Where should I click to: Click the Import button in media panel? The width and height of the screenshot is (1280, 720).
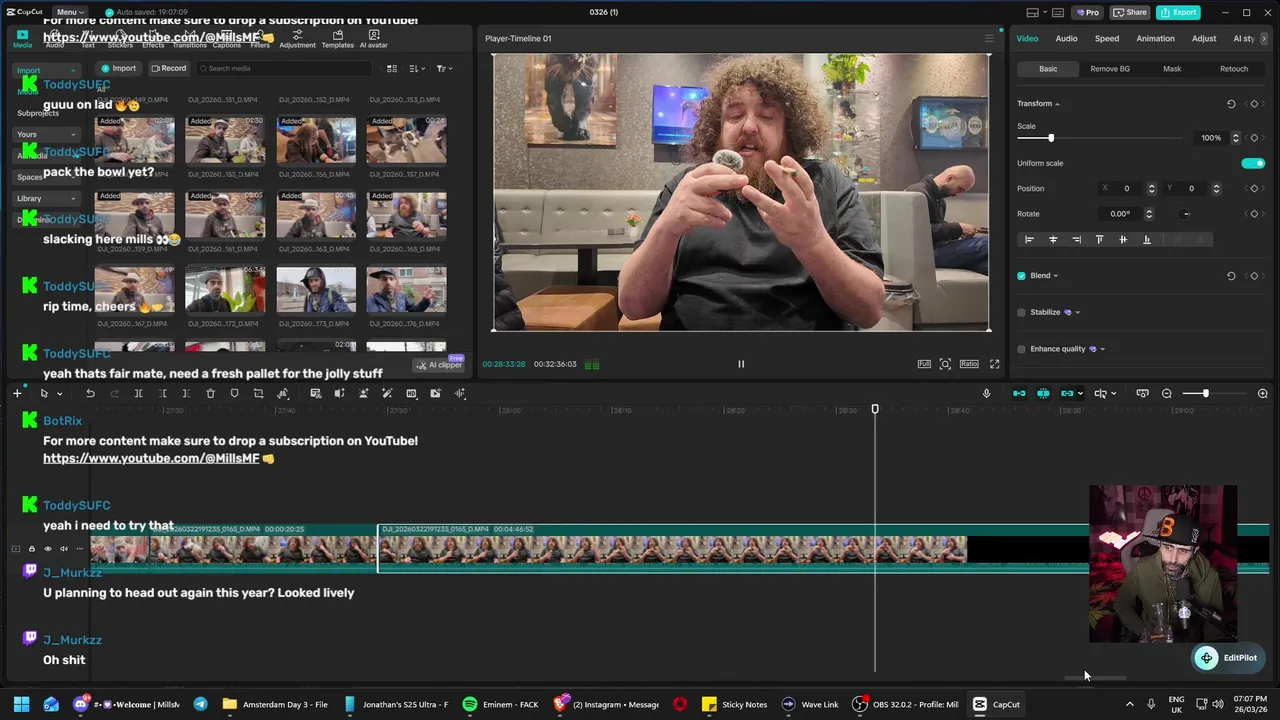(119, 69)
